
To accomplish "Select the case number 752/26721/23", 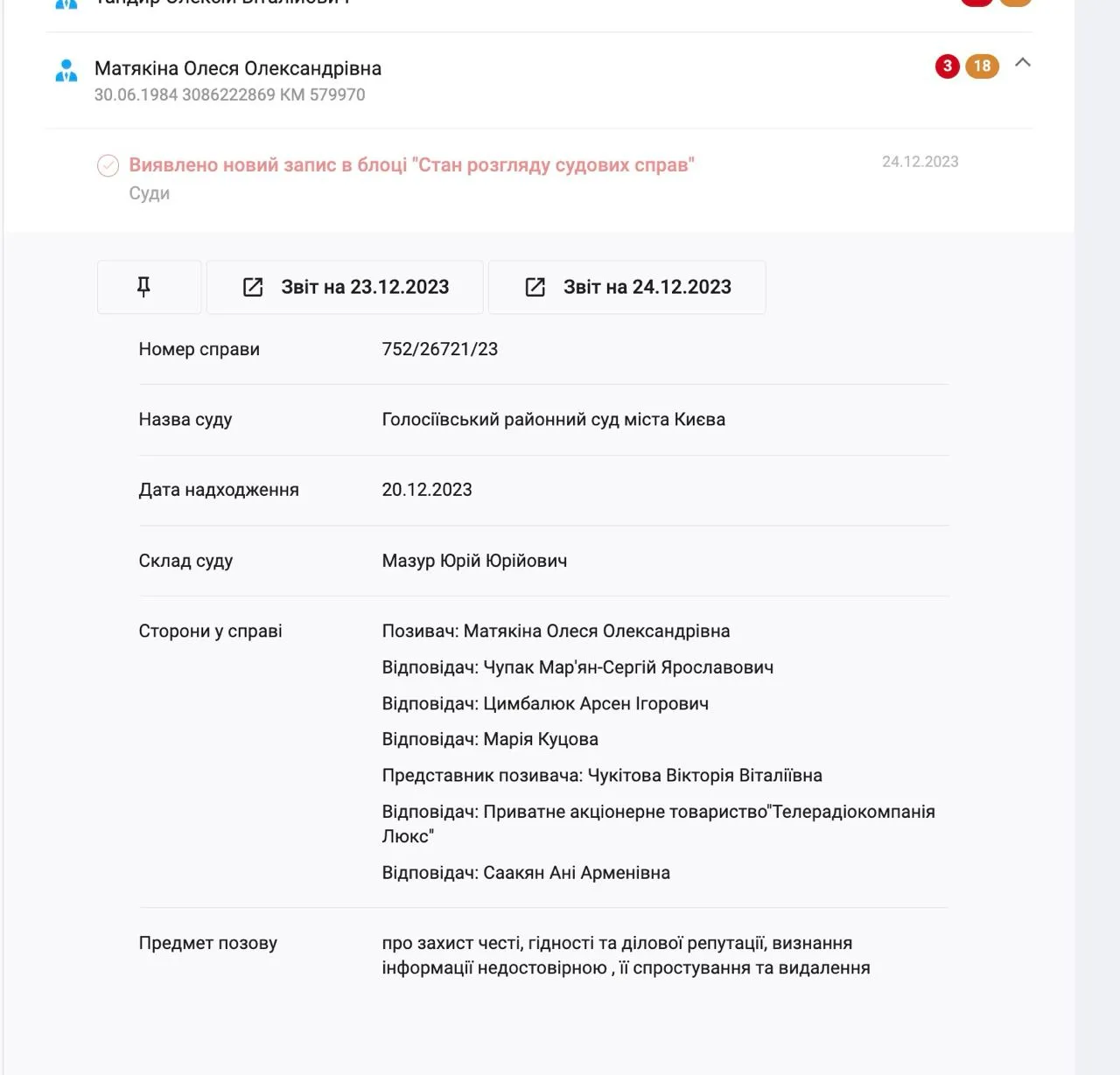I will (x=439, y=349).
